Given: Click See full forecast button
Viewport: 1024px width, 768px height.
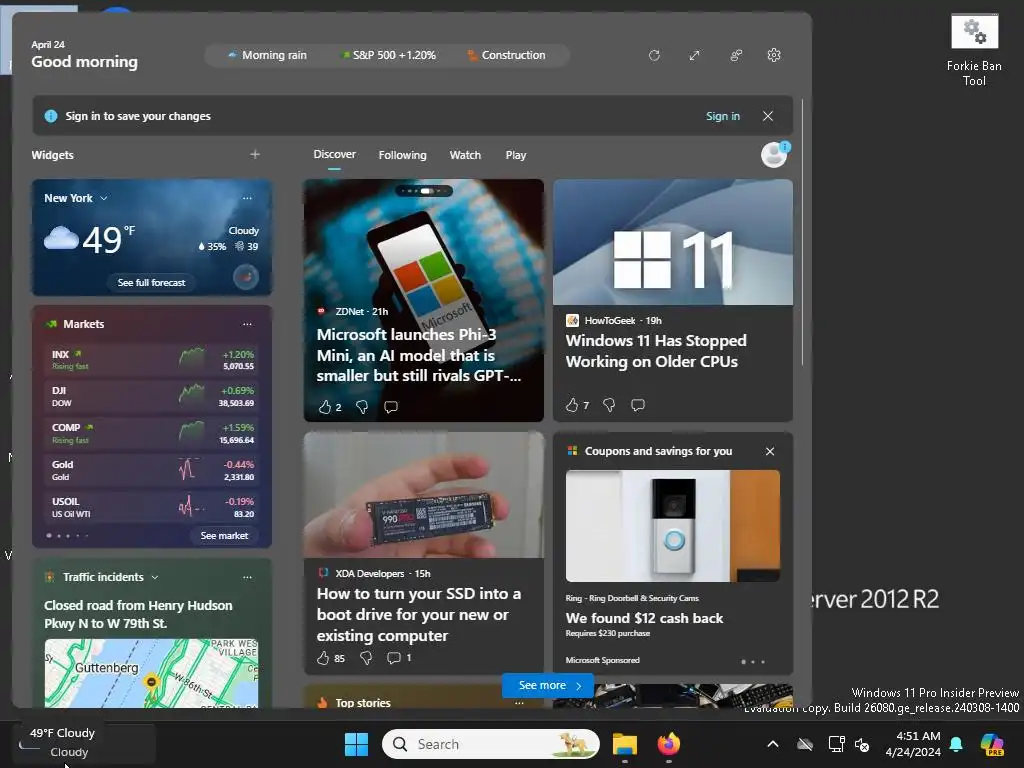Looking at the screenshot, I should pyautogui.click(x=151, y=283).
